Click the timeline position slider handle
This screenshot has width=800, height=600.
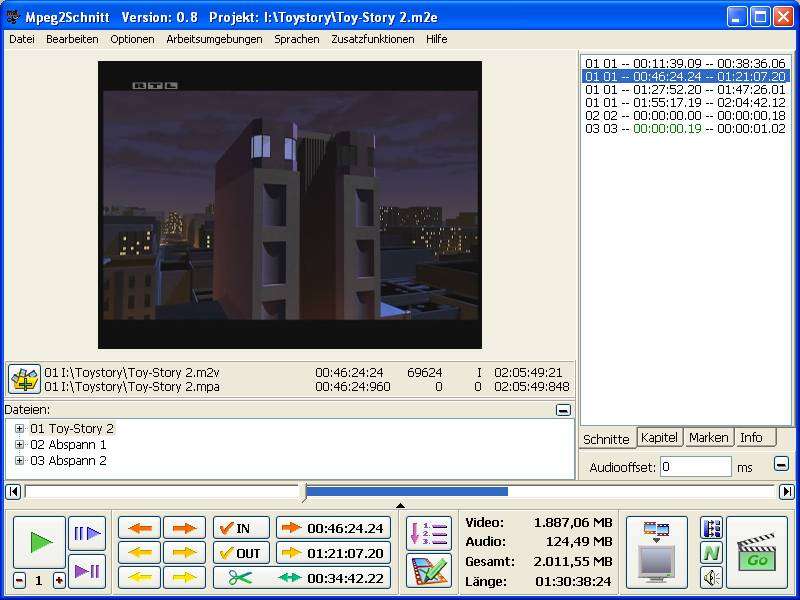304,492
